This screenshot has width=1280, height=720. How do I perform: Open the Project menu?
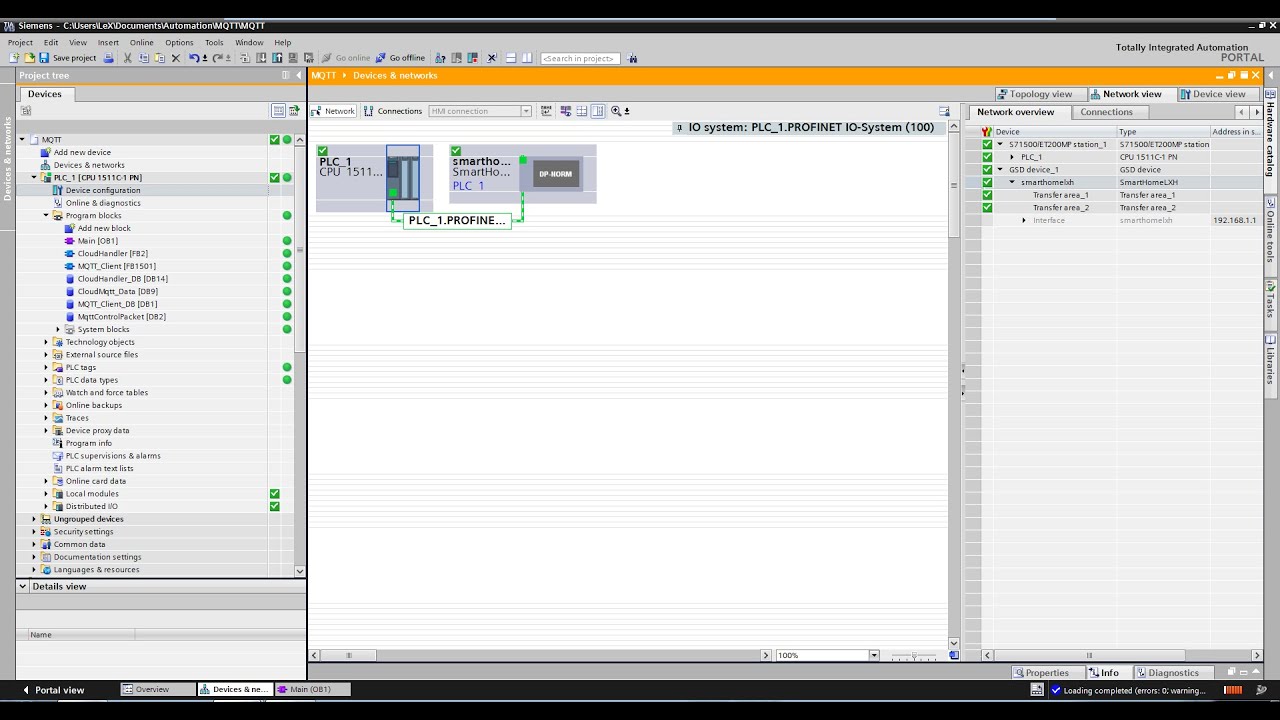point(20,43)
